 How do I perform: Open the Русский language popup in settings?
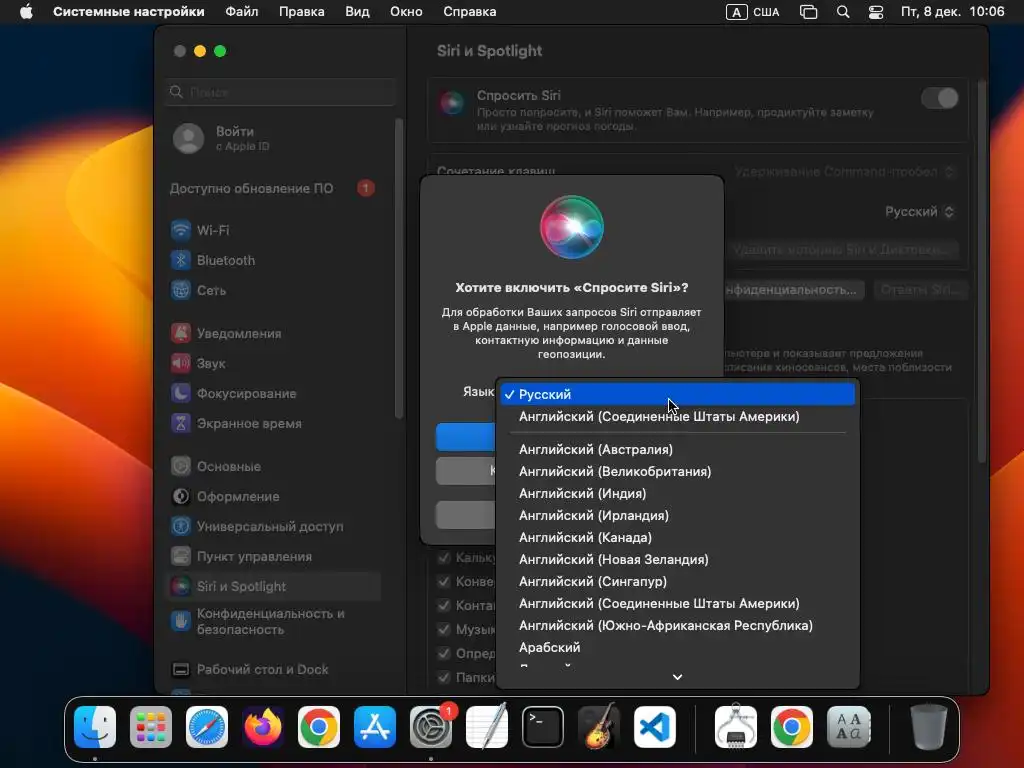920,212
